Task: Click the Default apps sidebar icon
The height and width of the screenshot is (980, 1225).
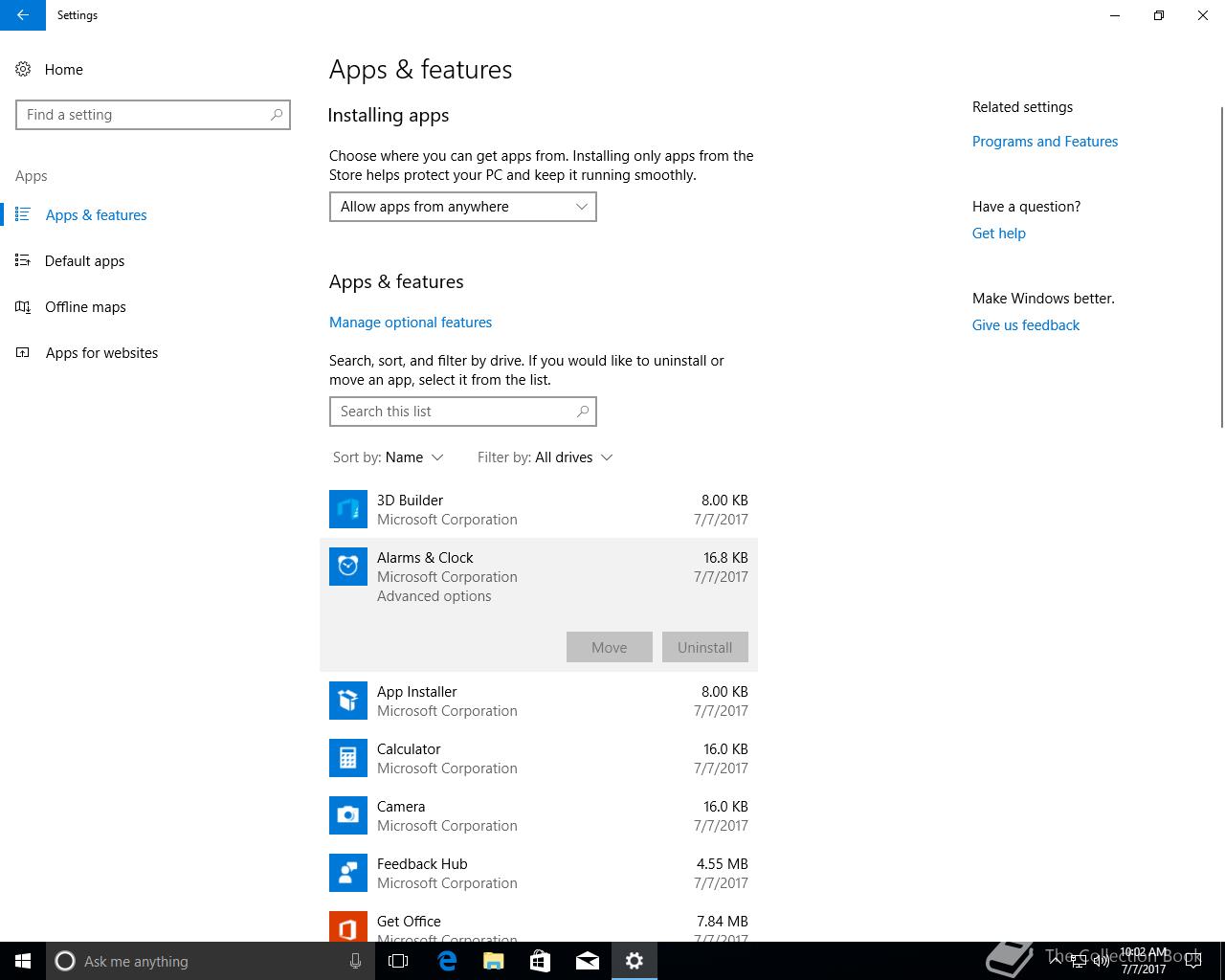Action: tap(23, 260)
